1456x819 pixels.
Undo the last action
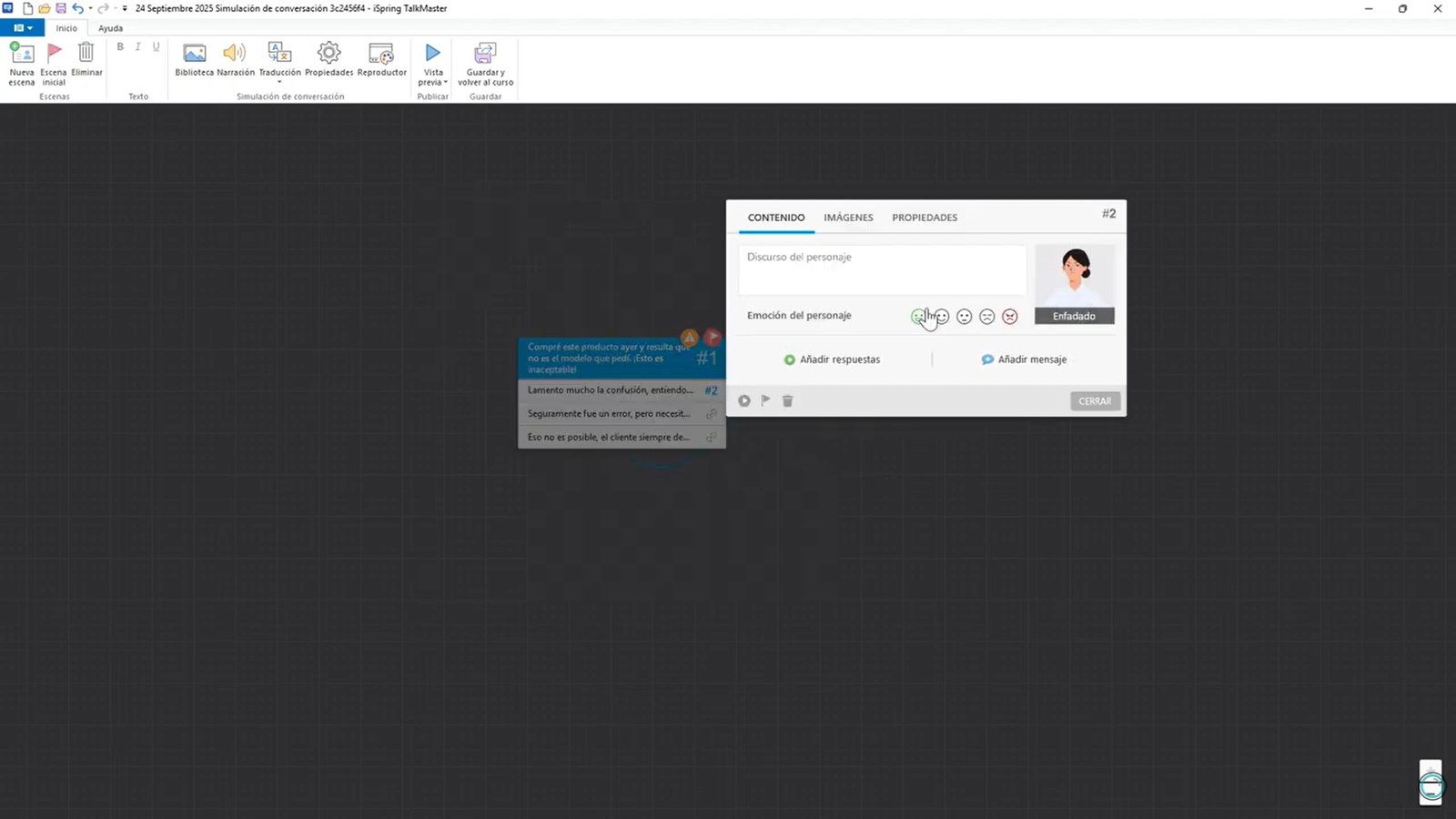[77, 8]
